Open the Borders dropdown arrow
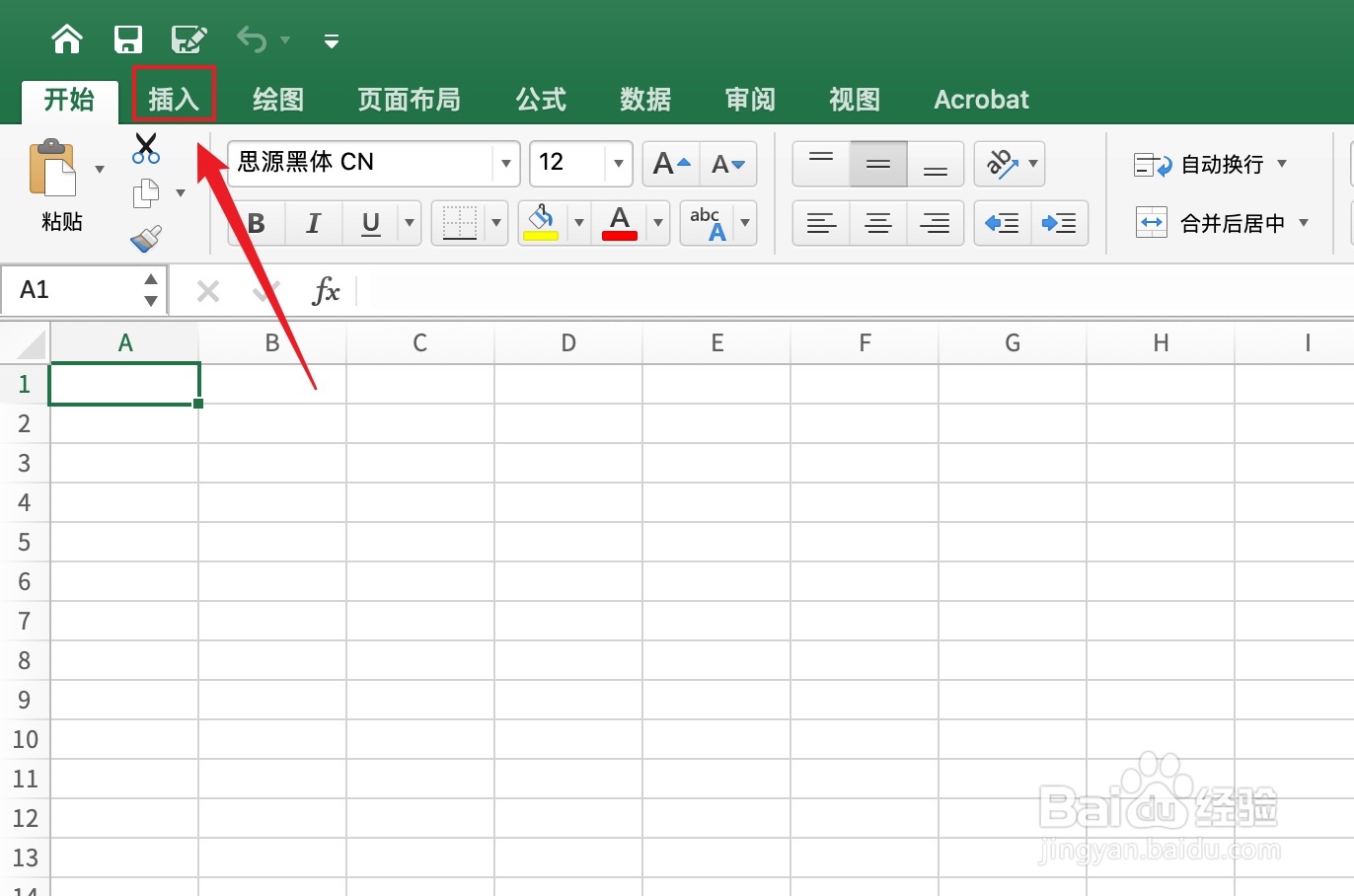 coord(496,223)
